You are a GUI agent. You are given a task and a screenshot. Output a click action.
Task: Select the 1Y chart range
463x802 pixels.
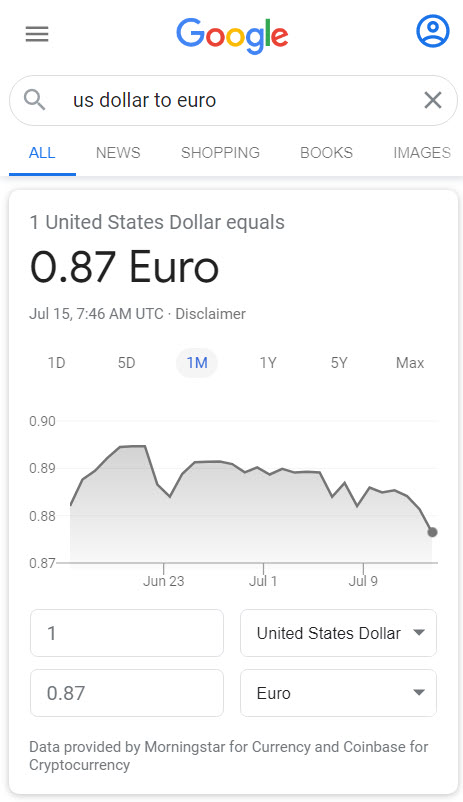[268, 363]
